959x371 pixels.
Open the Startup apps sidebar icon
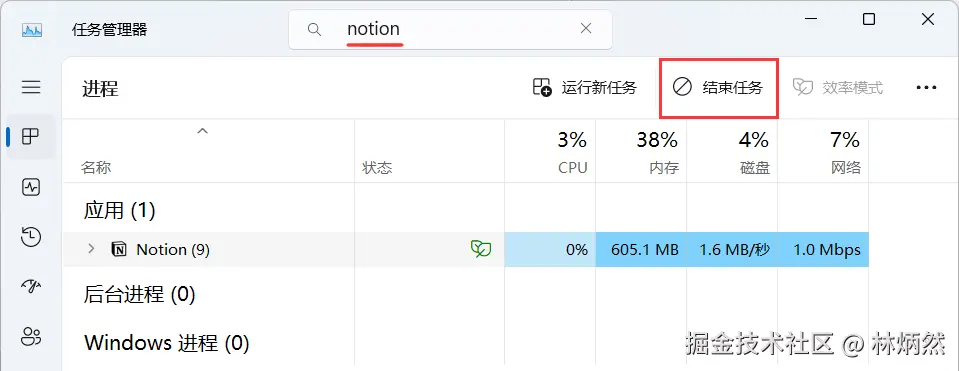pyautogui.click(x=31, y=286)
